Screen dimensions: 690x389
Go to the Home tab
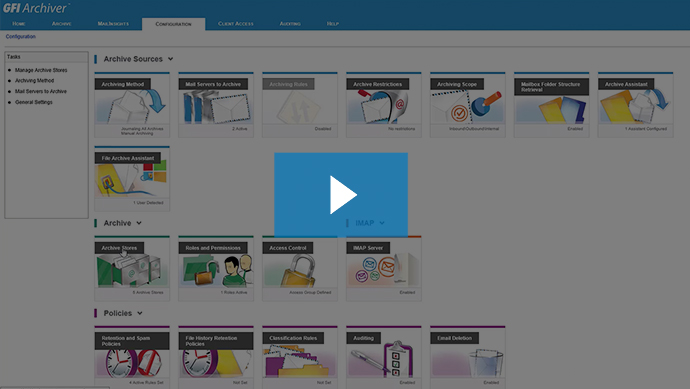click(x=19, y=24)
